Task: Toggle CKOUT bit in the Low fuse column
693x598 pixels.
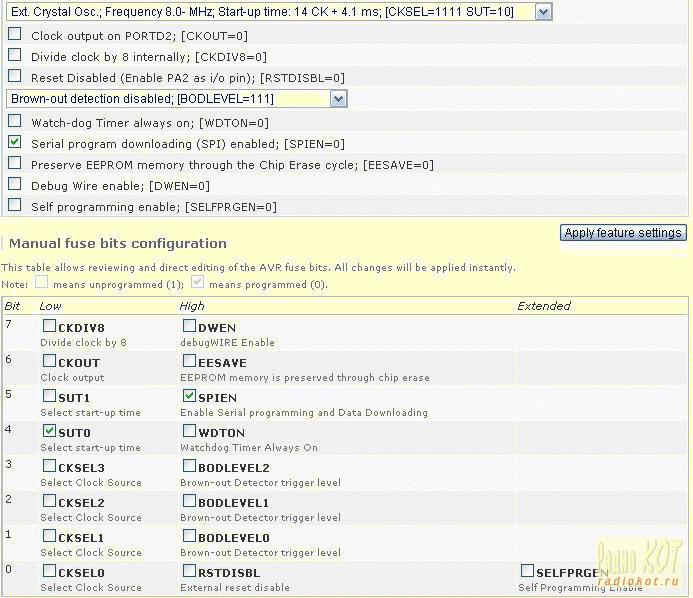Action: click(x=50, y=361)
